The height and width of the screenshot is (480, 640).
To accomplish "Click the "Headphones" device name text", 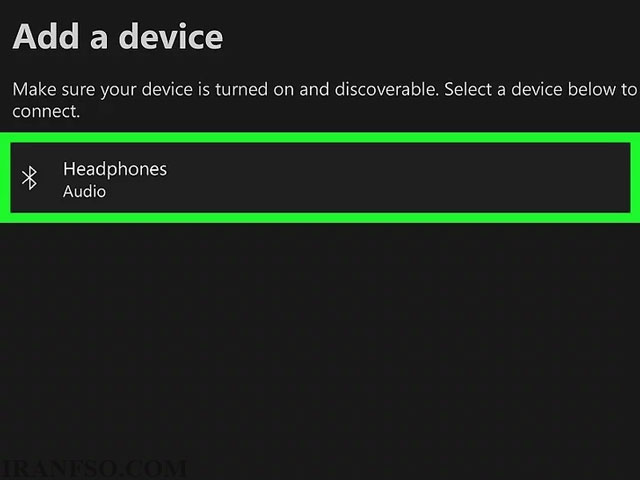I will coord(115,169).
